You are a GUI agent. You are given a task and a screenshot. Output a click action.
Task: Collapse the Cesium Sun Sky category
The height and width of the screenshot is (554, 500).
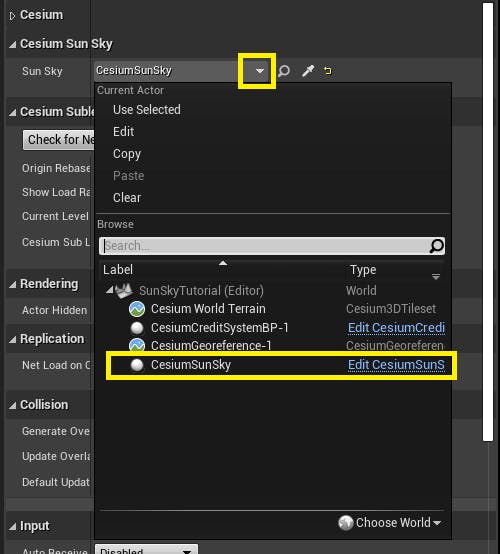pyautogui.click(x=12, y=45)
